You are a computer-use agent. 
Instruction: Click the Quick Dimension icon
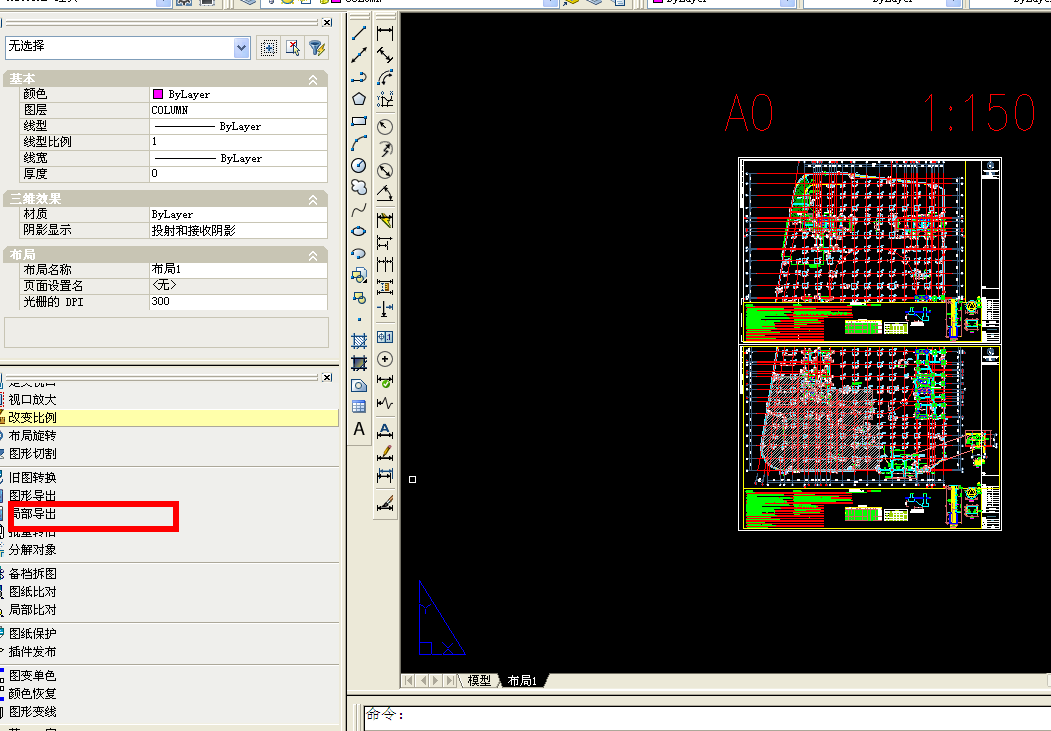coord(385,220)
